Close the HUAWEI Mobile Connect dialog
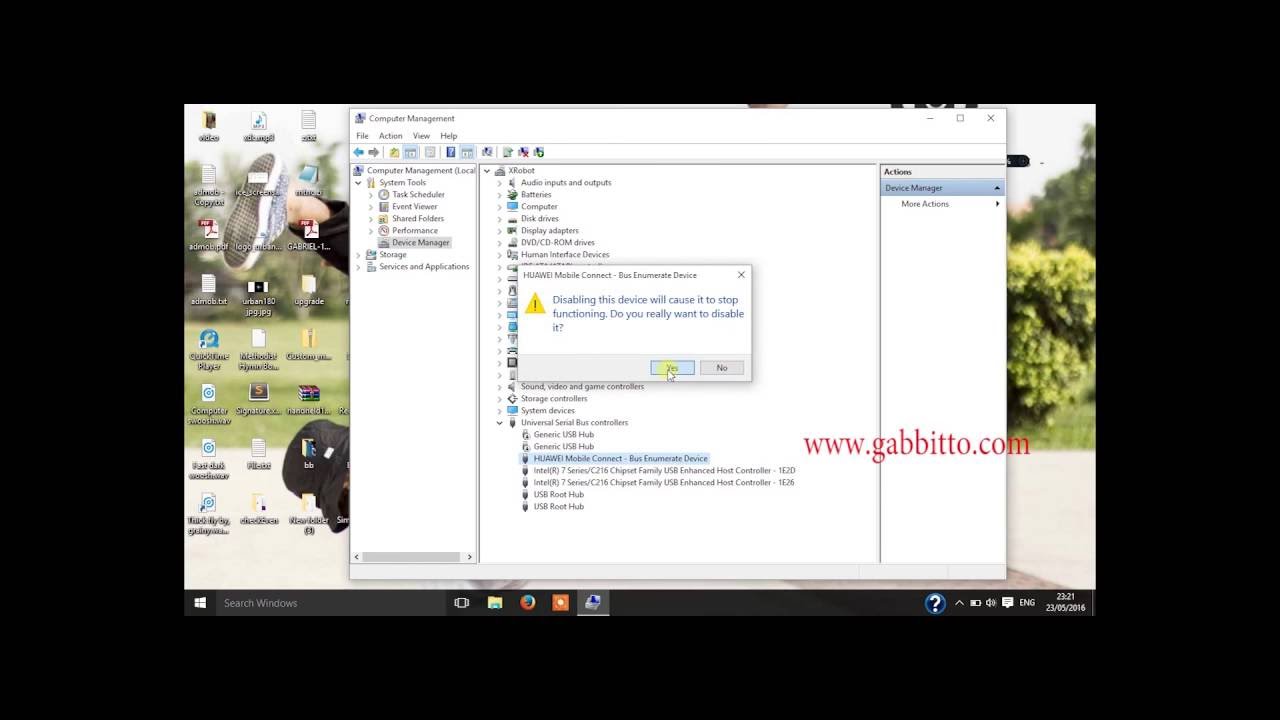 (741, 275)
